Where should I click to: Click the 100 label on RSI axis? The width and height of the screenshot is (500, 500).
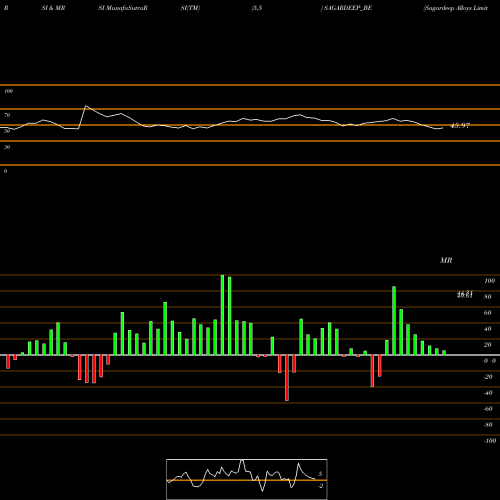(x=8, y=91)
